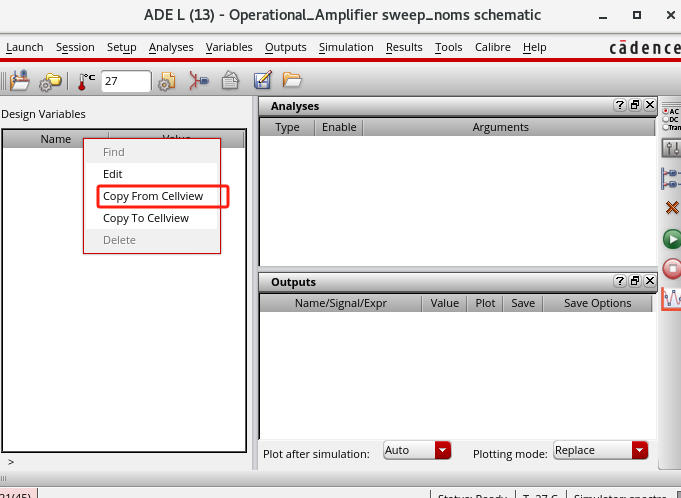Minimize the ADE L window
The height and width of the screenshot is (498, 681).
(x=603, y=16)
